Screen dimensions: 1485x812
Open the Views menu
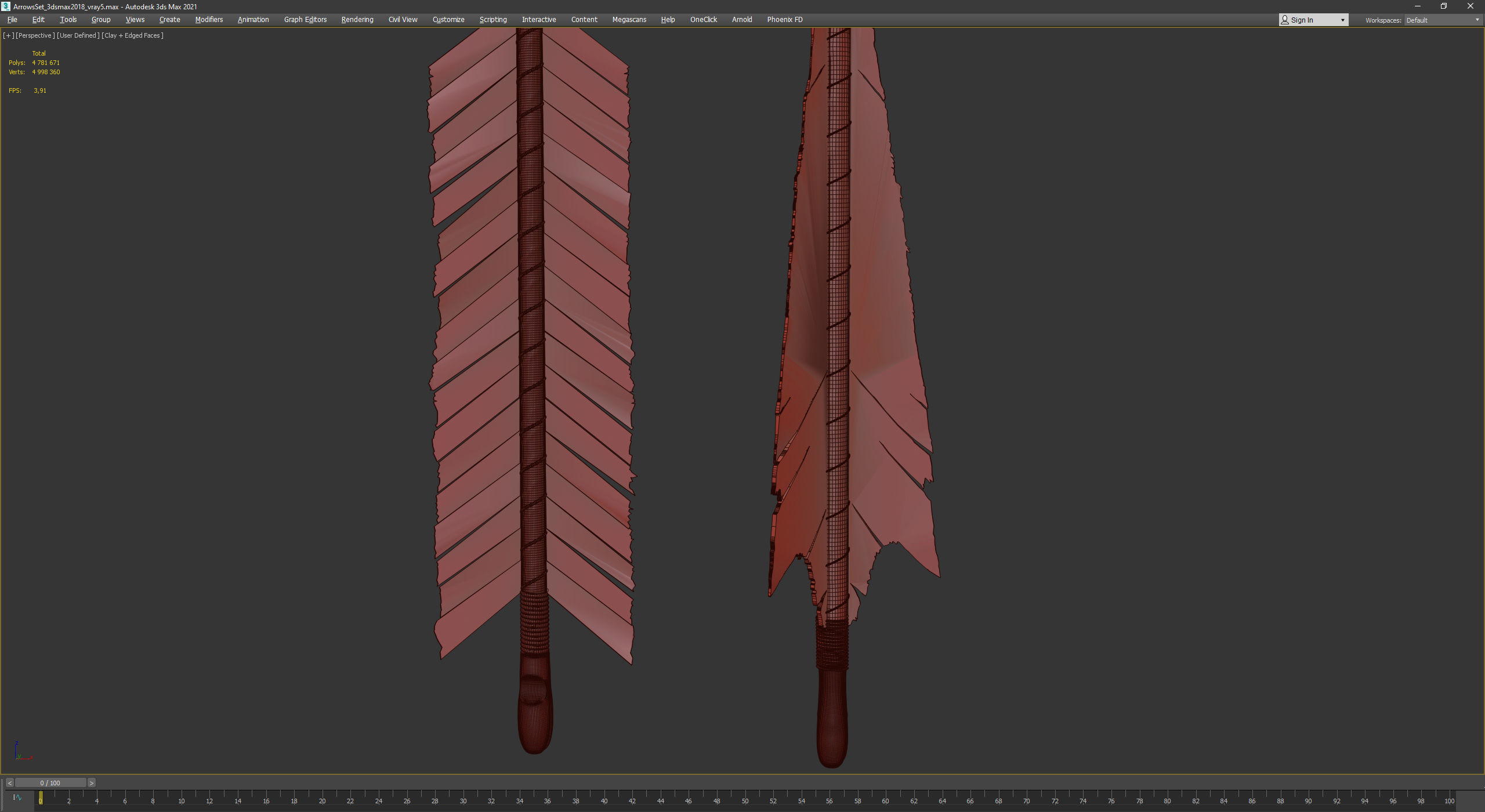pyautogui.click(x=135, y=20)
